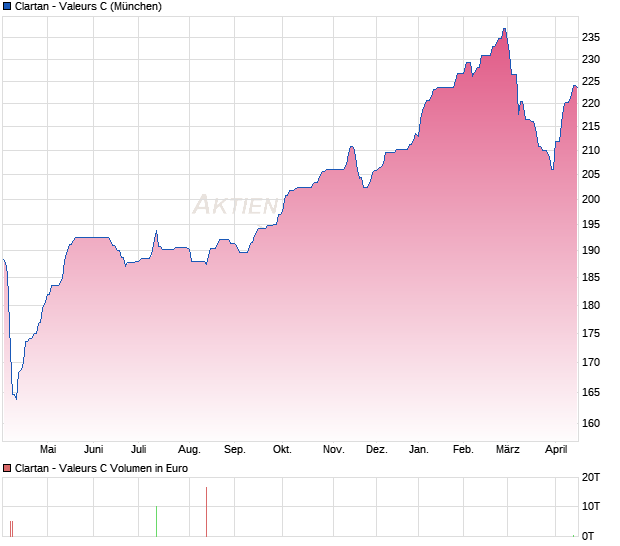Click the 'Dez.' month label
Image resolution: width=620 pixels, height=546 pixels.
point(377,450)
